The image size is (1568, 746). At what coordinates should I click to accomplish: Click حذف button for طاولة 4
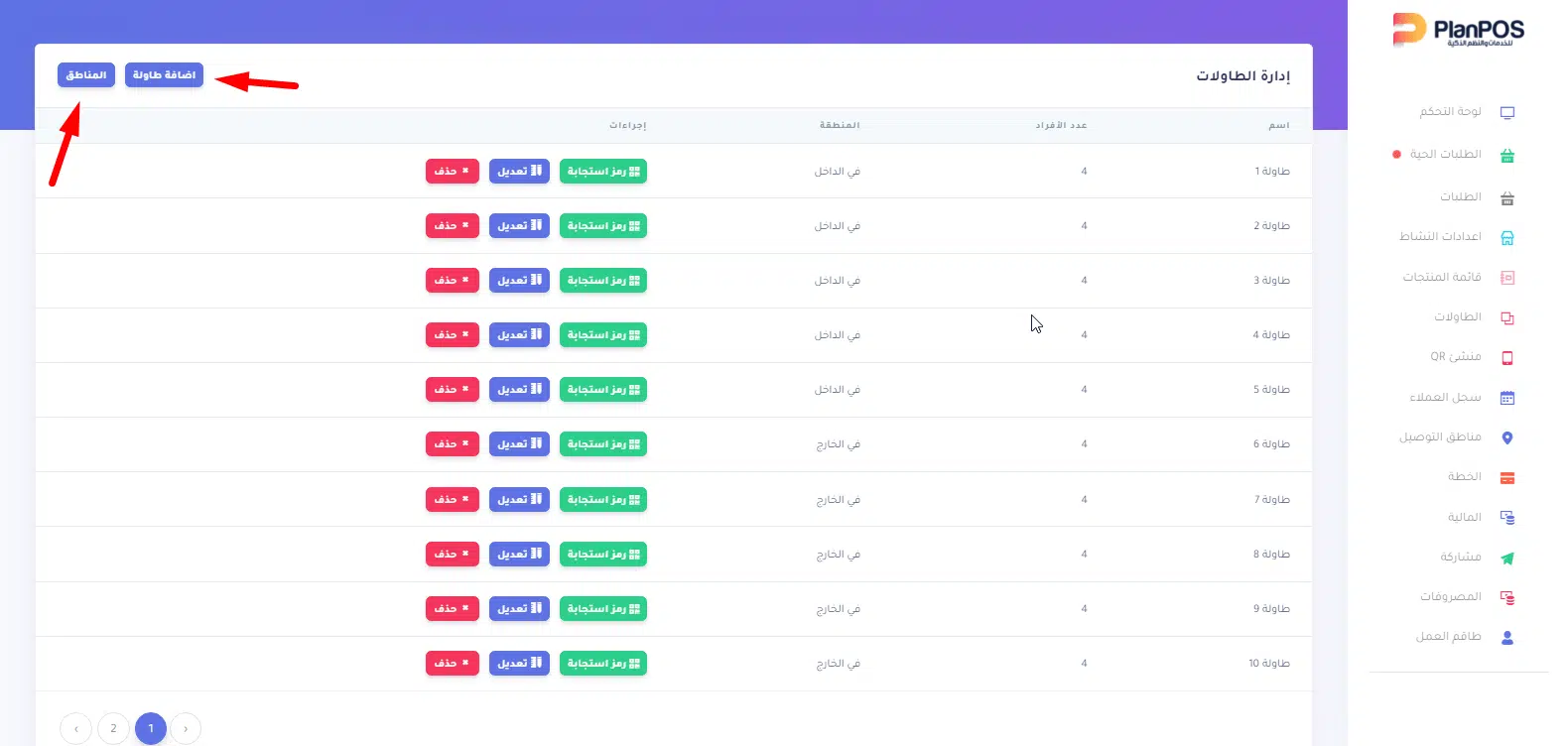tap(453, 335)
